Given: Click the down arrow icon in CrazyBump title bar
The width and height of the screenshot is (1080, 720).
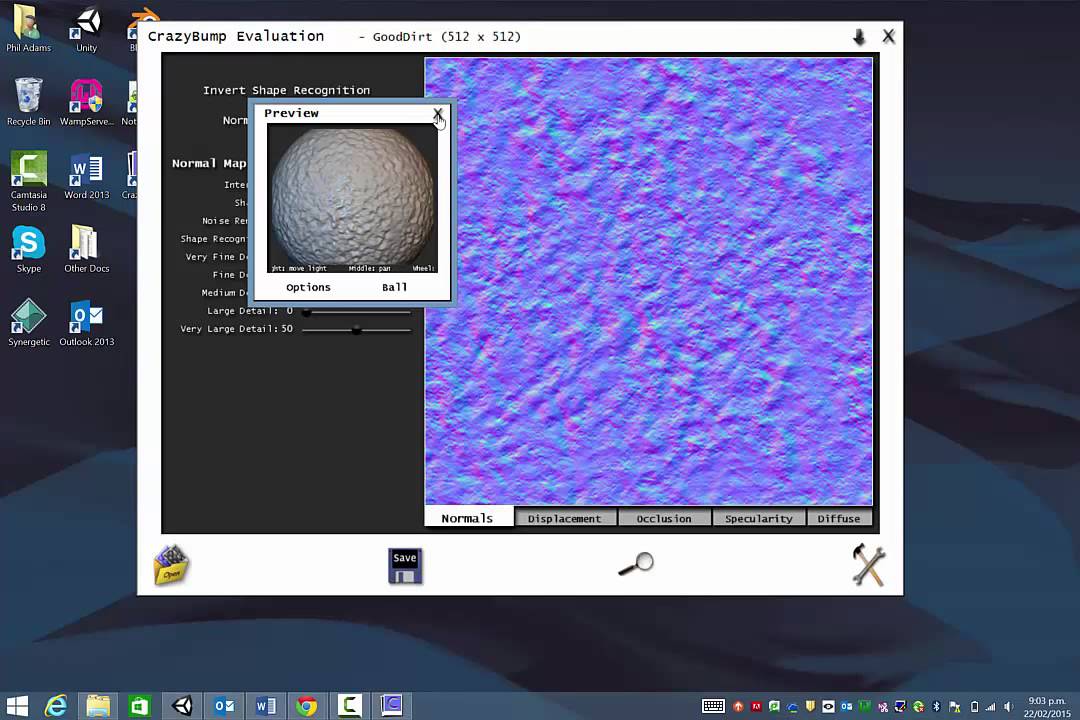Looking at the screenshot, I should point(858,37).
